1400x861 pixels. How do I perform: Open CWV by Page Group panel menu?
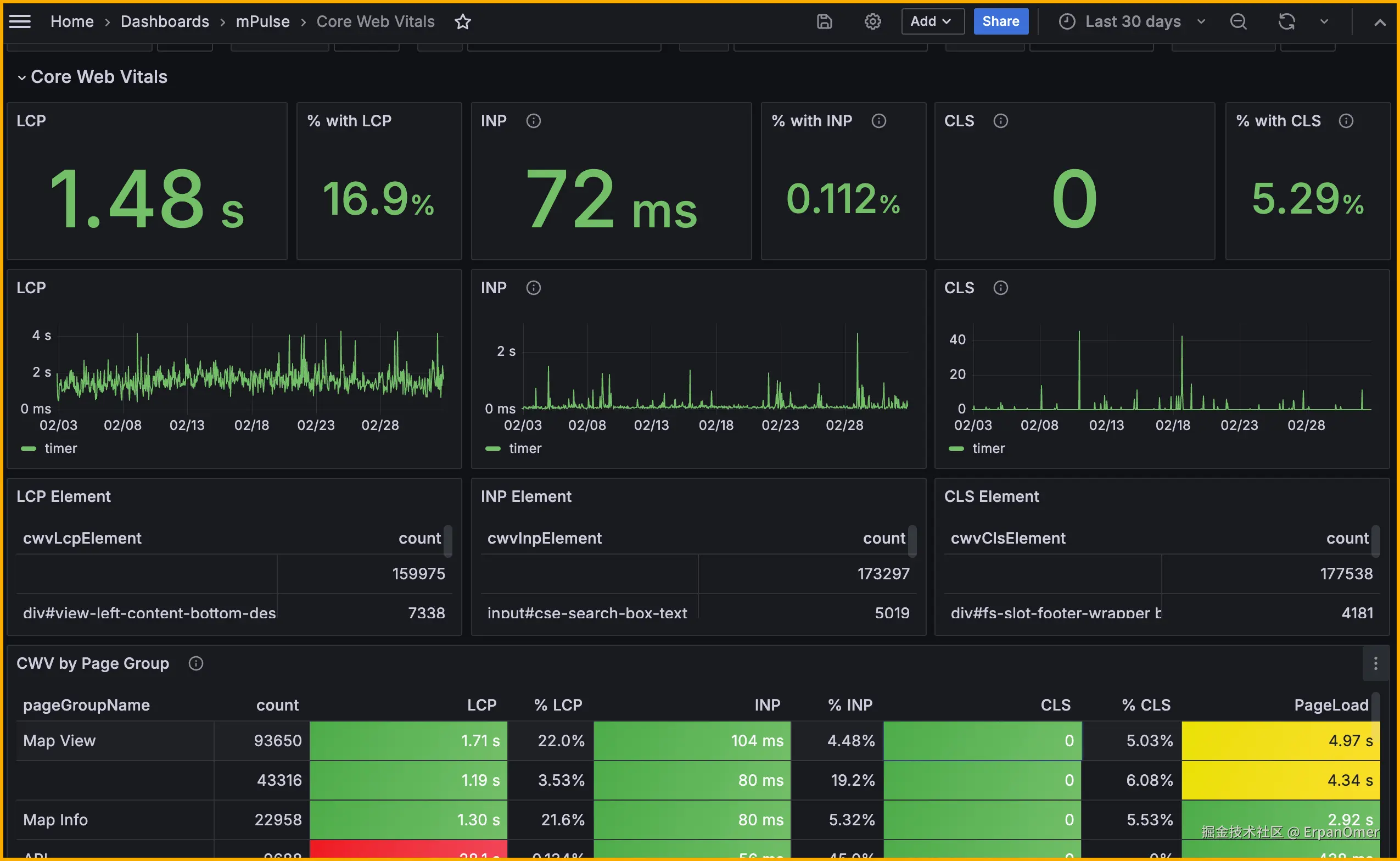click(1375, 663)
